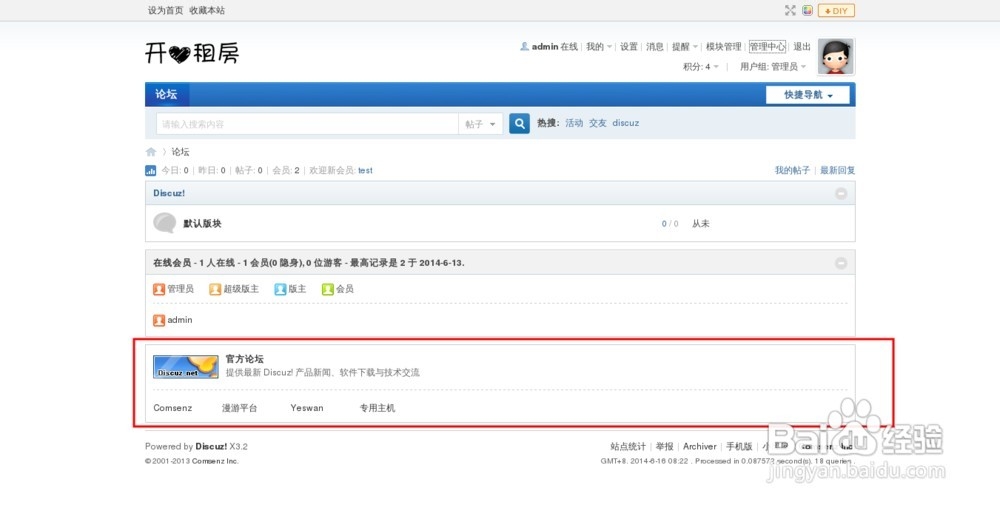The width and height of the screenshot is (1000, 505).
Task: Open the 提醒 dropdown menu
Action: click(685, 47)
